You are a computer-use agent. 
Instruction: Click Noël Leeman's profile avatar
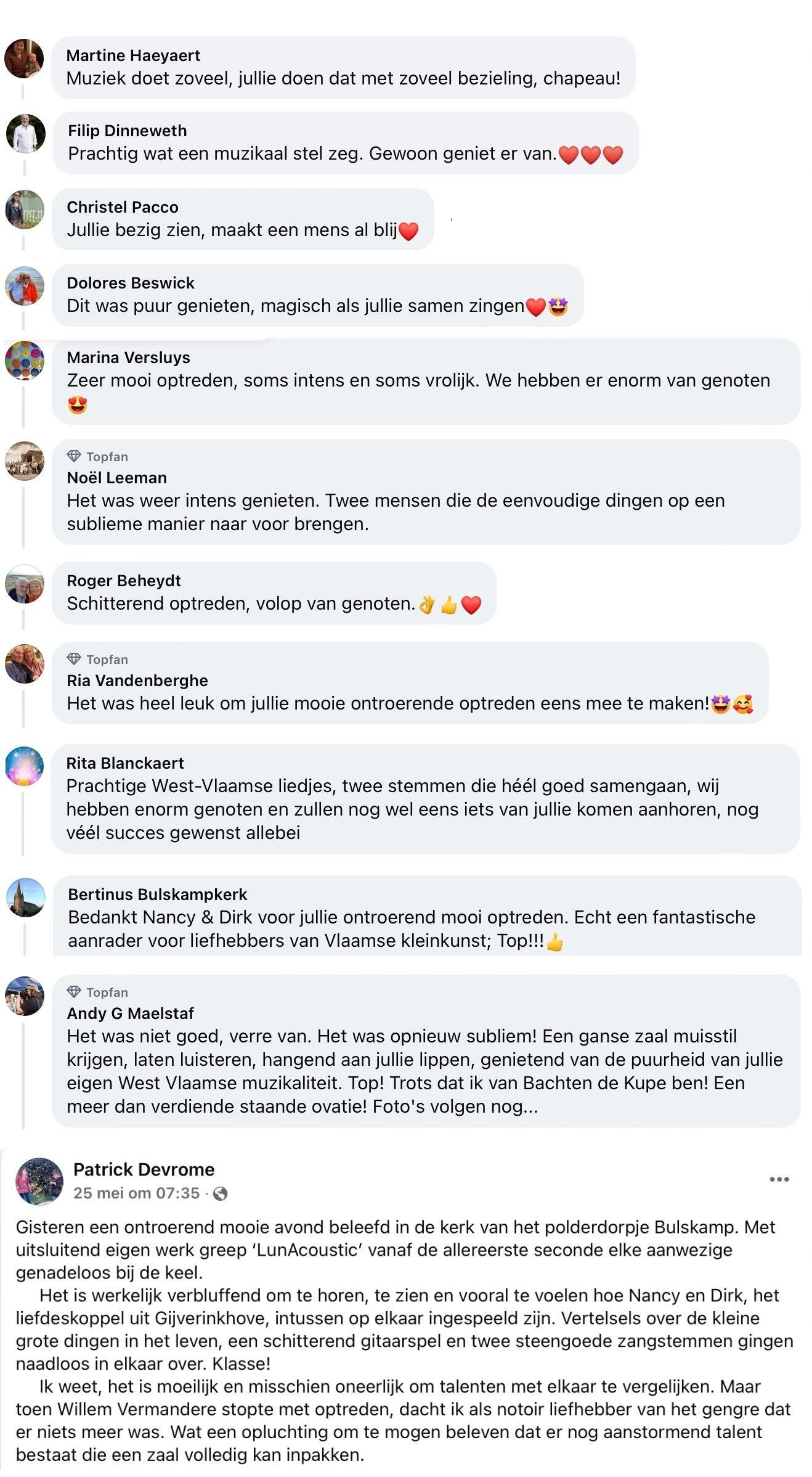coord(25,460)
